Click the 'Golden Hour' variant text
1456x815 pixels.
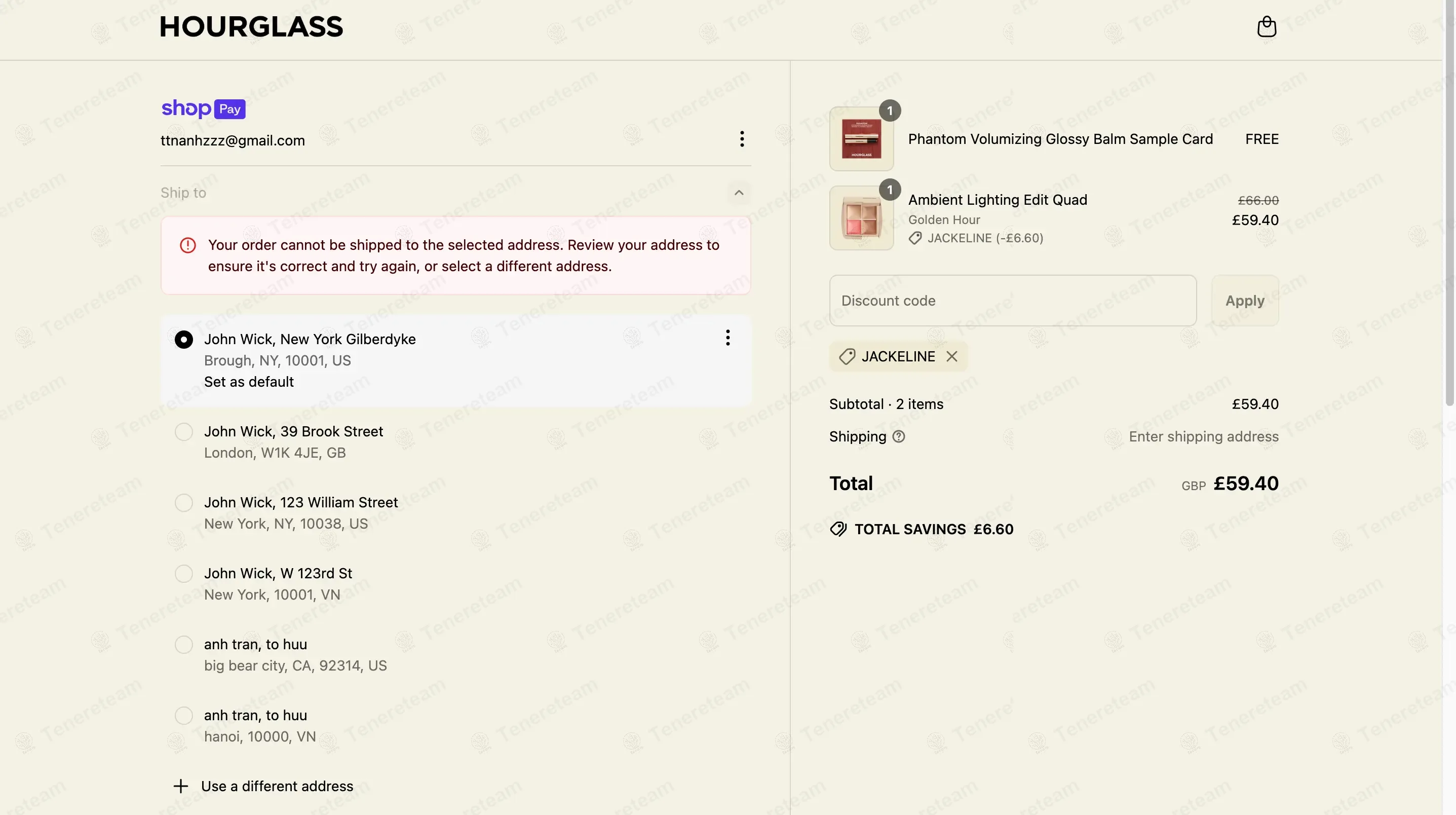click(x=944, y=219)
